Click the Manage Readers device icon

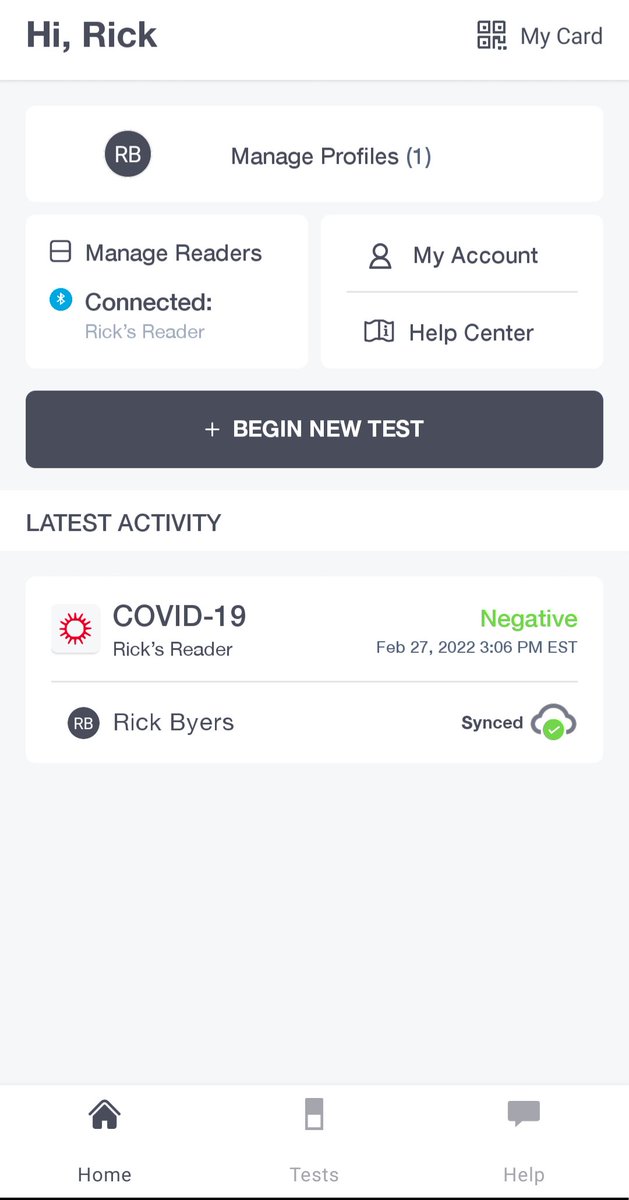(x=61, y=252)
